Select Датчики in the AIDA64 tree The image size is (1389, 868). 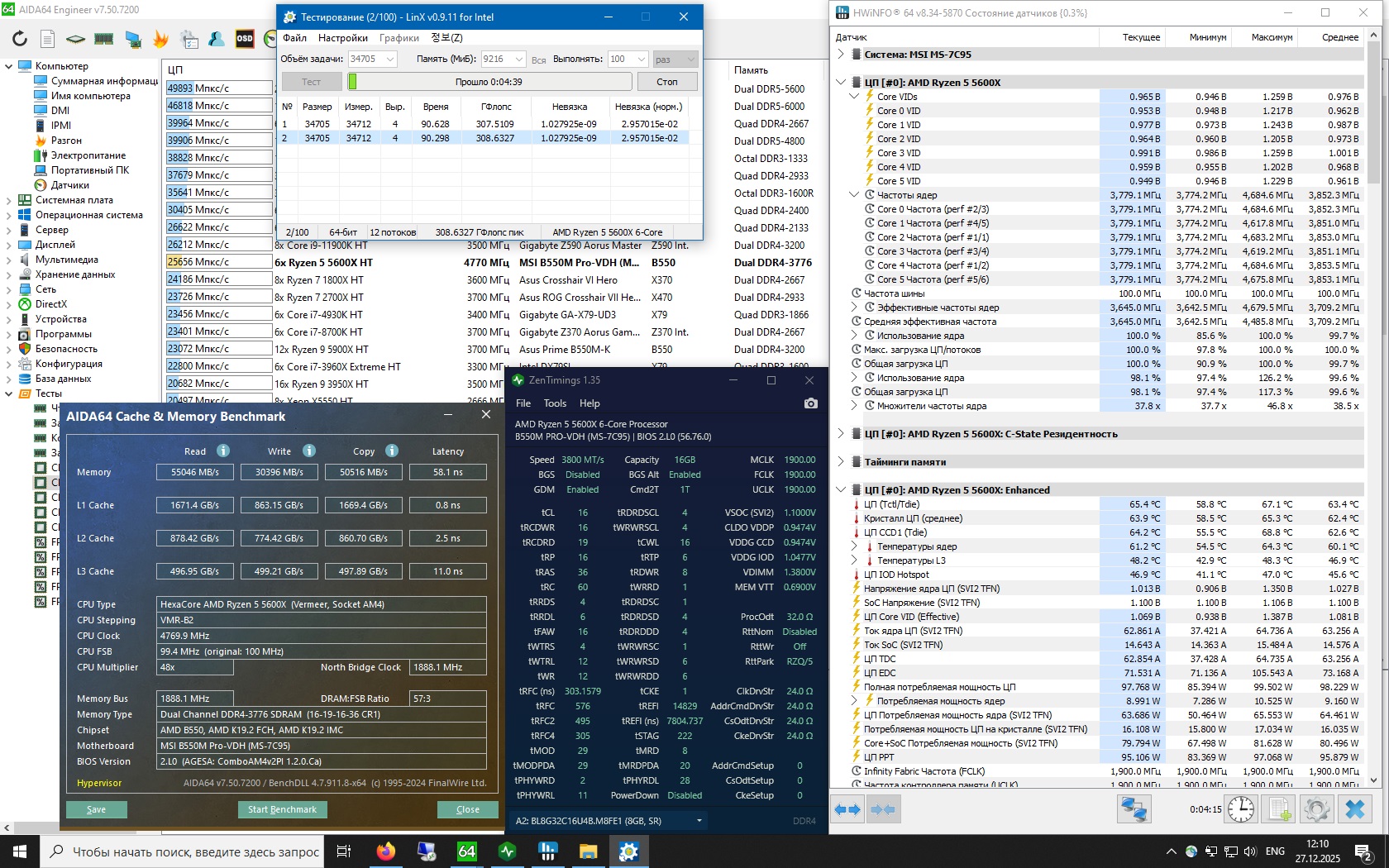pos(70,185)
